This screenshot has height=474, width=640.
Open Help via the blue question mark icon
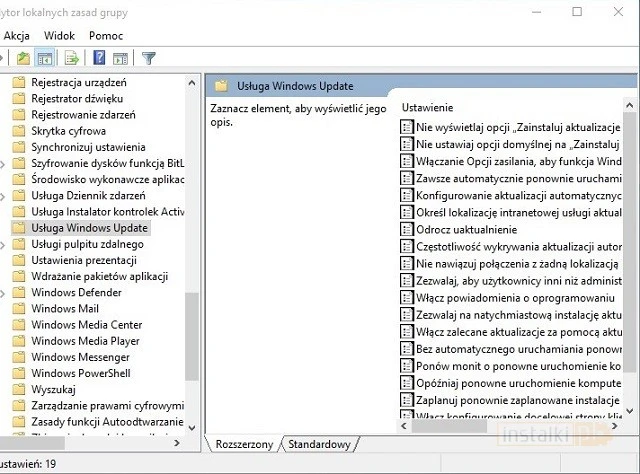[100, 58]
